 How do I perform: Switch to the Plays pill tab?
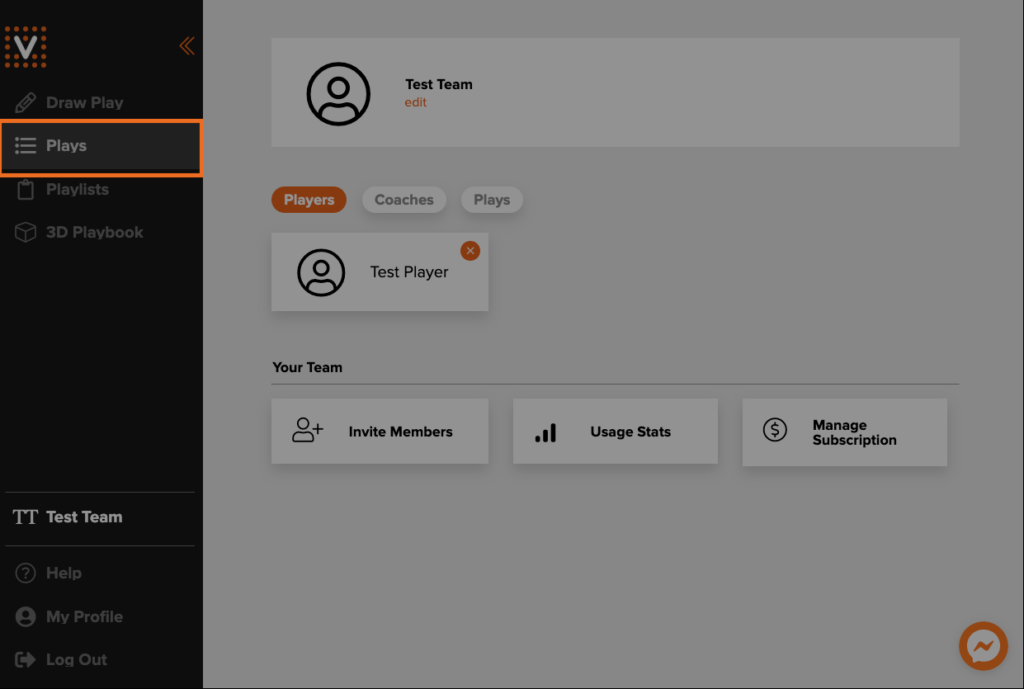tap(492, 200)
